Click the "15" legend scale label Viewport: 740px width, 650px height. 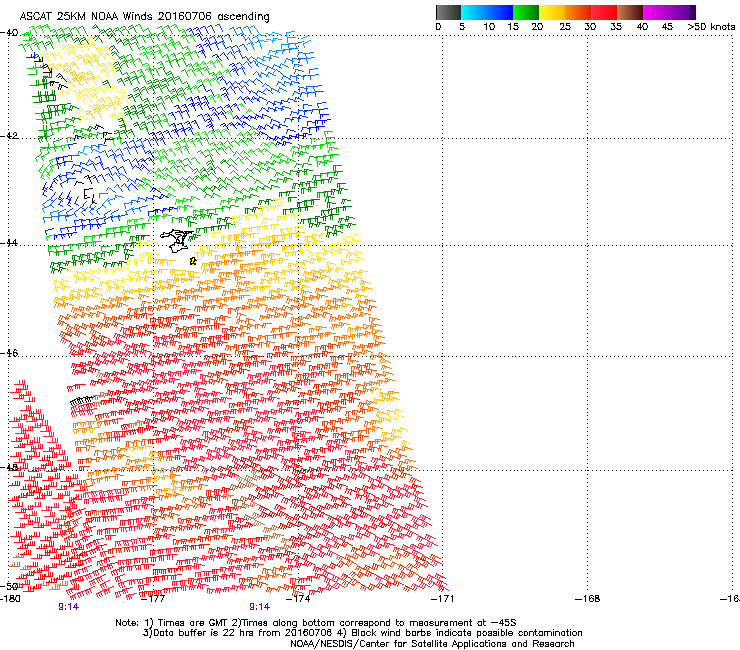tap(513, 27)
